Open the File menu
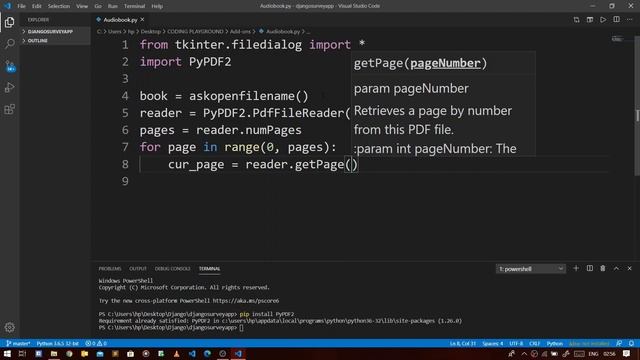 tap(21, 6)
